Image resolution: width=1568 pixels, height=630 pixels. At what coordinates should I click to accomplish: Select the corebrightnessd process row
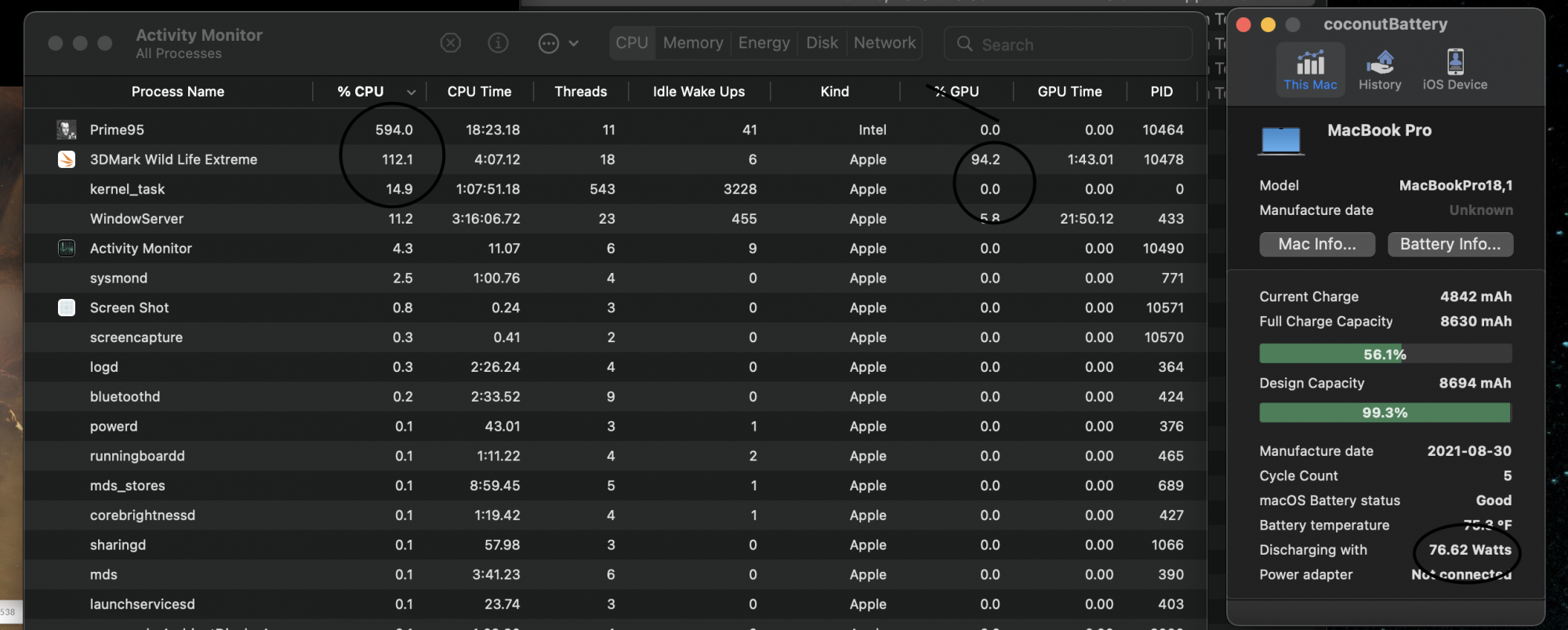click(615, 515)
